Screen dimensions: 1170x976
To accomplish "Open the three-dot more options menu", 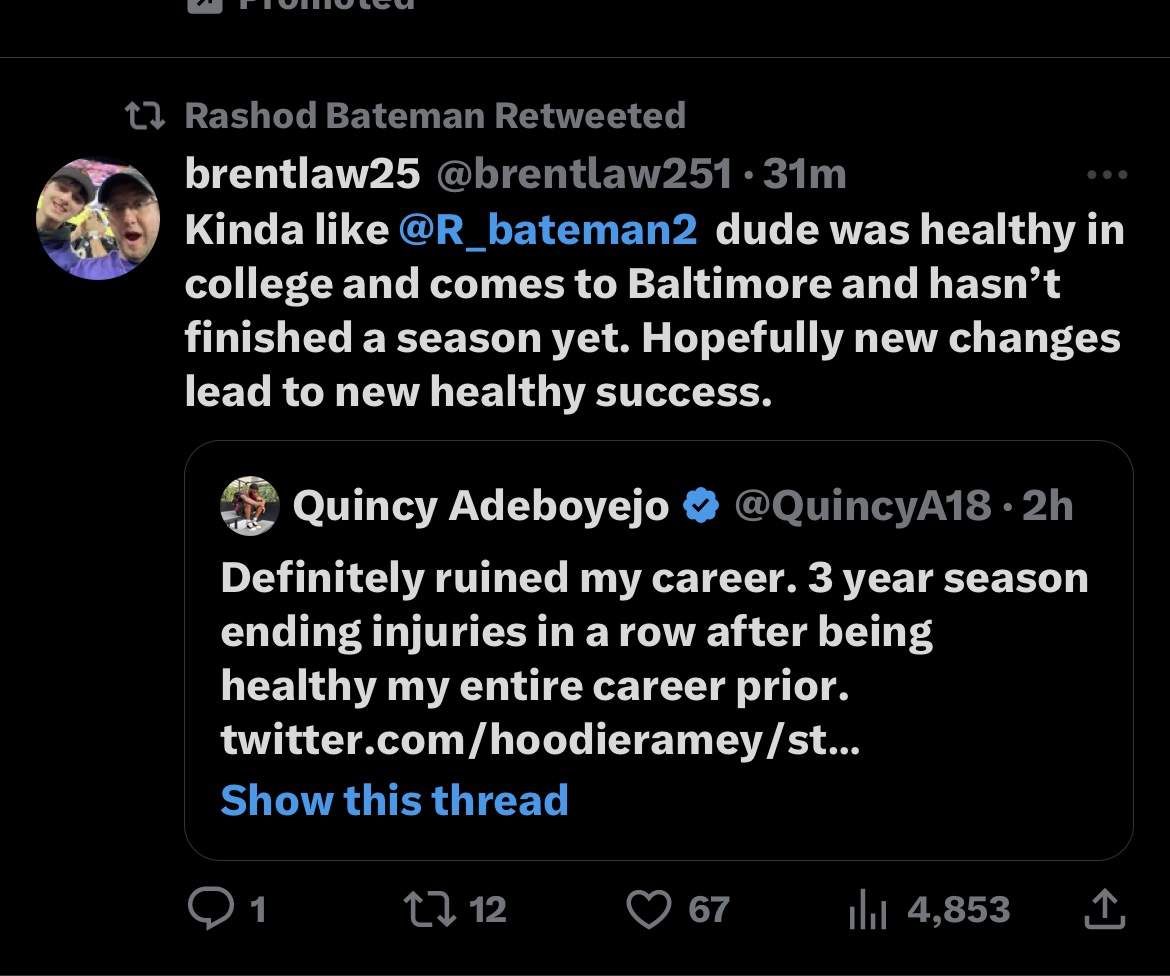I will point(1107,175).
